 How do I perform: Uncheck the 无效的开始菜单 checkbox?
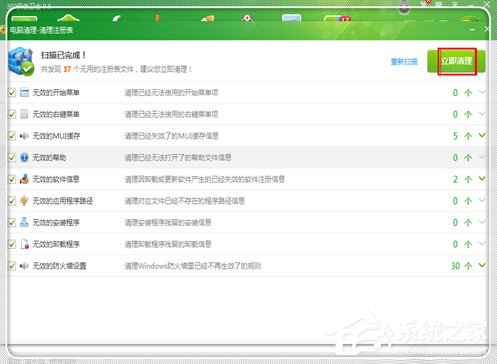point(12,92)
